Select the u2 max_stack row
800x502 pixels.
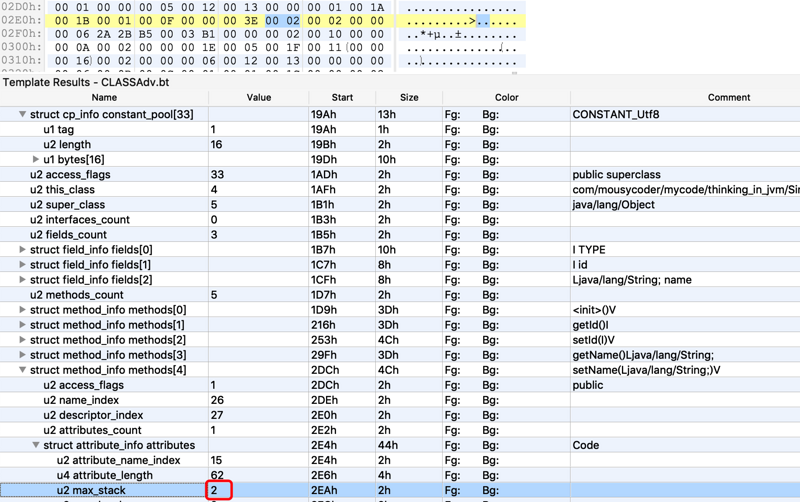(x=400, y=490)
